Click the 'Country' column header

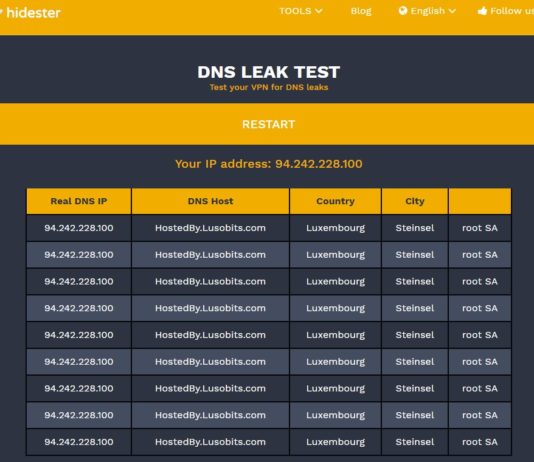[335, 201]
